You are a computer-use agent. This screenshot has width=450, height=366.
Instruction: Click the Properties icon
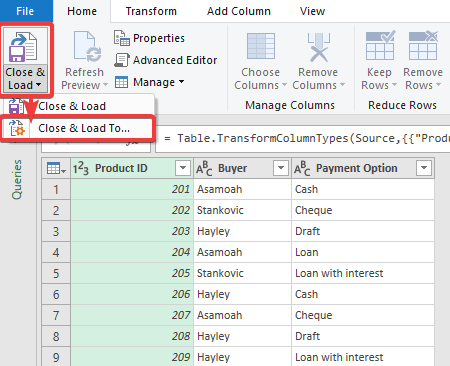(122, 38)
